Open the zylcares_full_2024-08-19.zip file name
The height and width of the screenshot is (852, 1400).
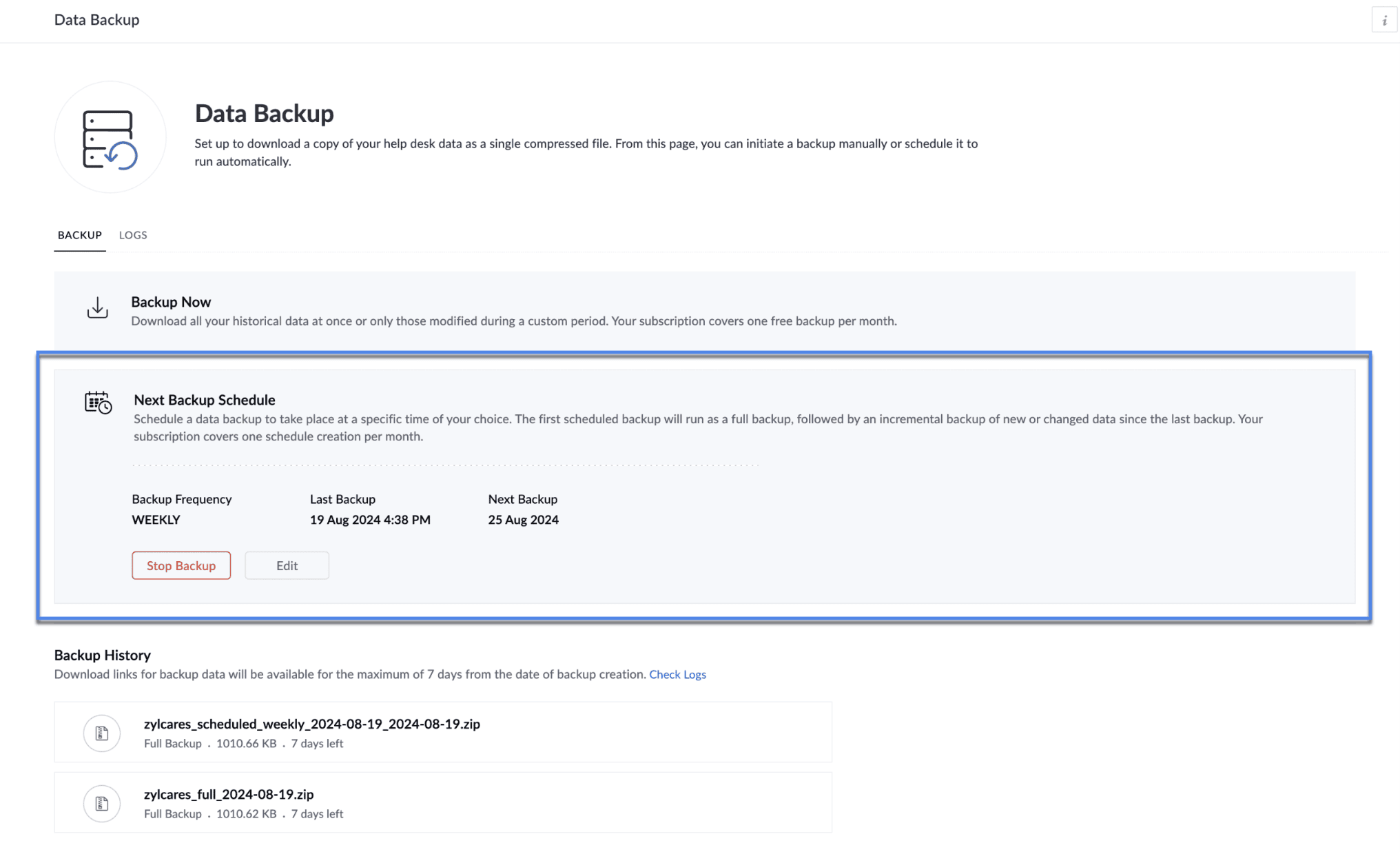tap(229, 794)
